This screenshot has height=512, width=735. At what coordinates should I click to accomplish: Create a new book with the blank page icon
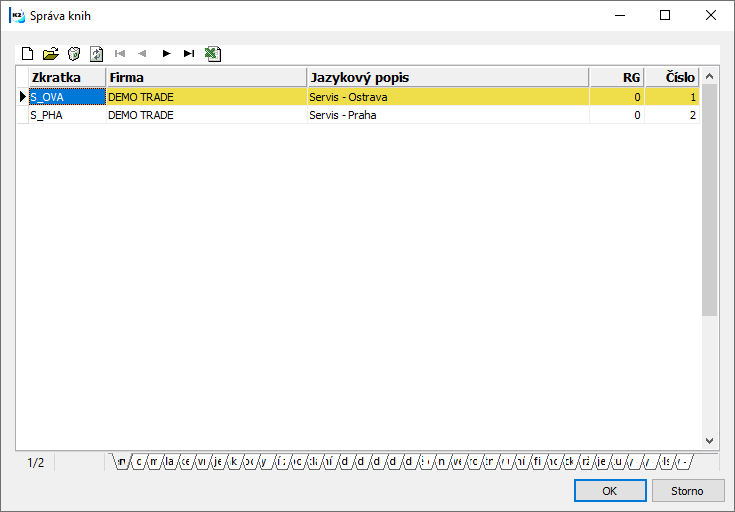[28, 54]
